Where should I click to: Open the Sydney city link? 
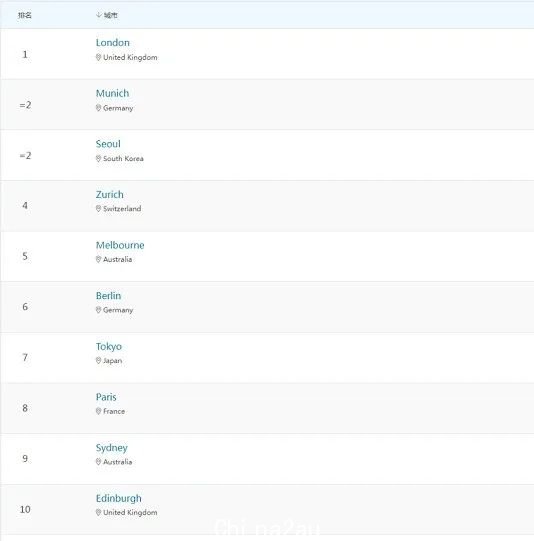point(112,448)
